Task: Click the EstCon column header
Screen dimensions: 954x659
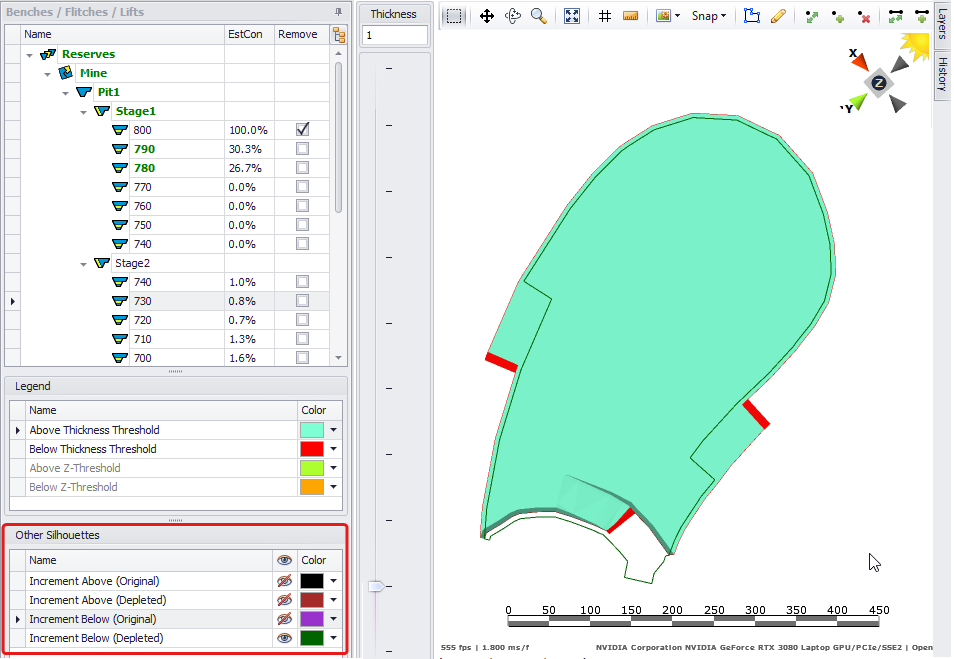Action: [x=248, y=34]
